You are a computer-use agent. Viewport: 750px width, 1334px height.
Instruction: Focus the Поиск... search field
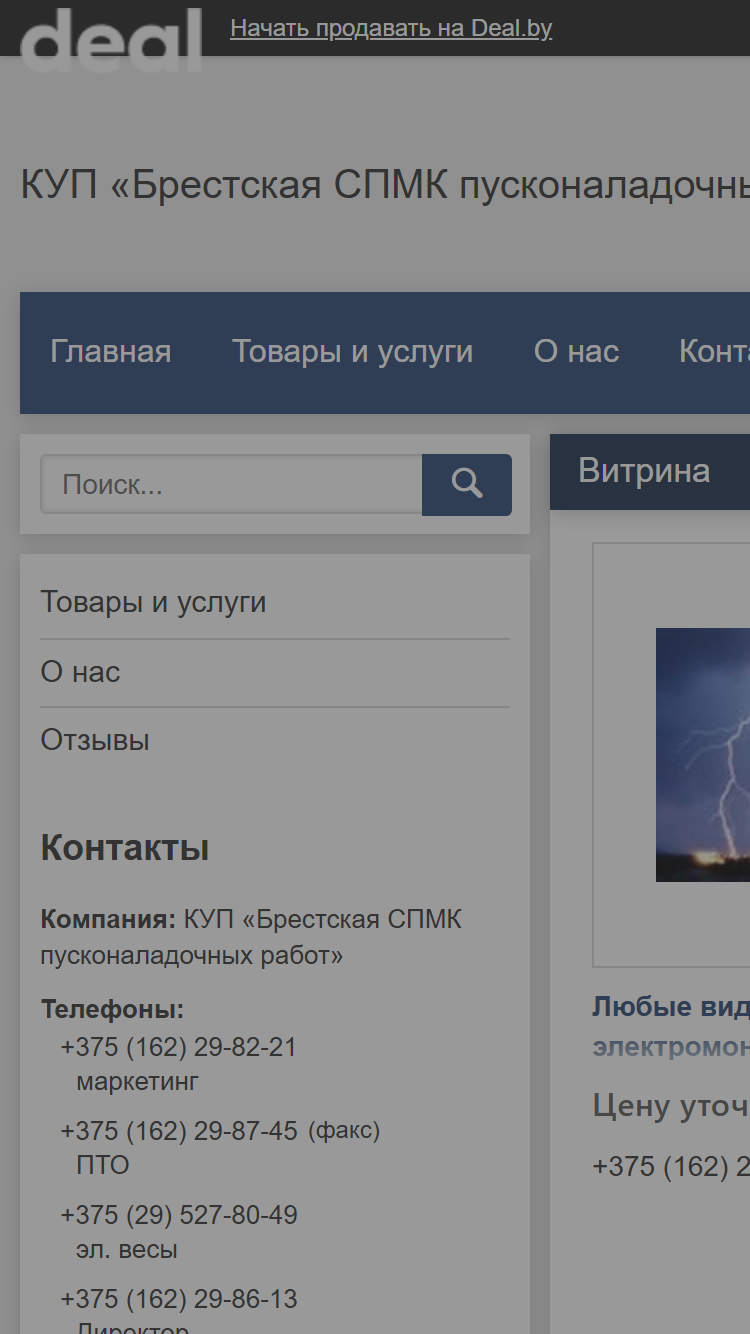231,485
